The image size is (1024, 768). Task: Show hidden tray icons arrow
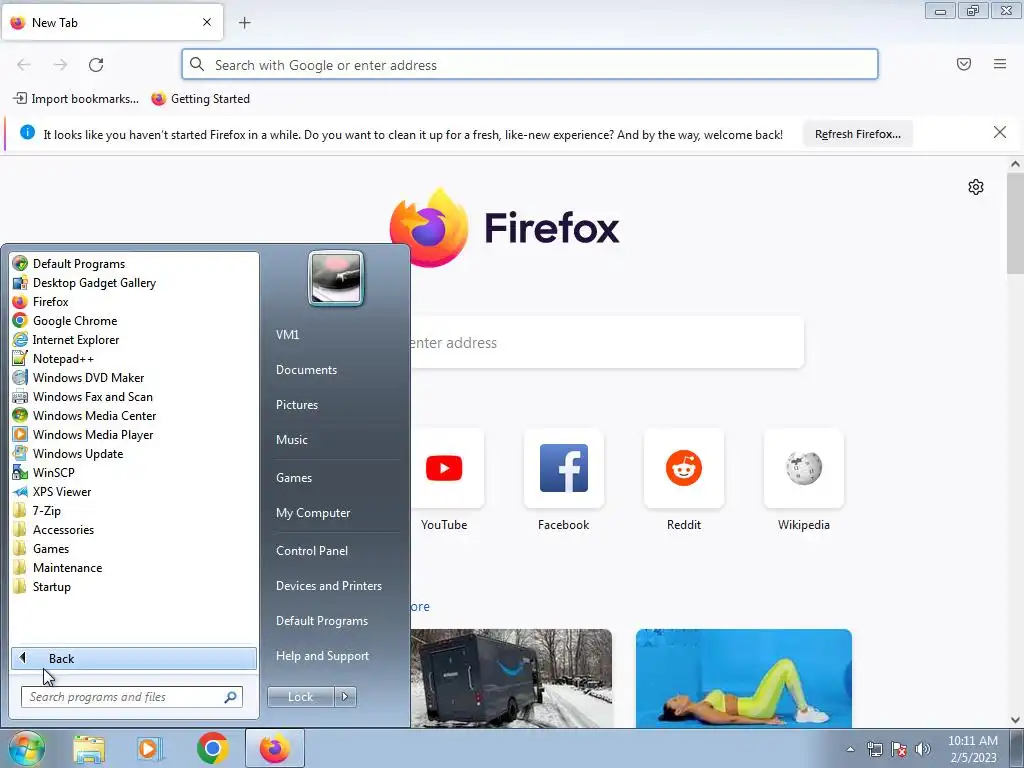point(850,749)
